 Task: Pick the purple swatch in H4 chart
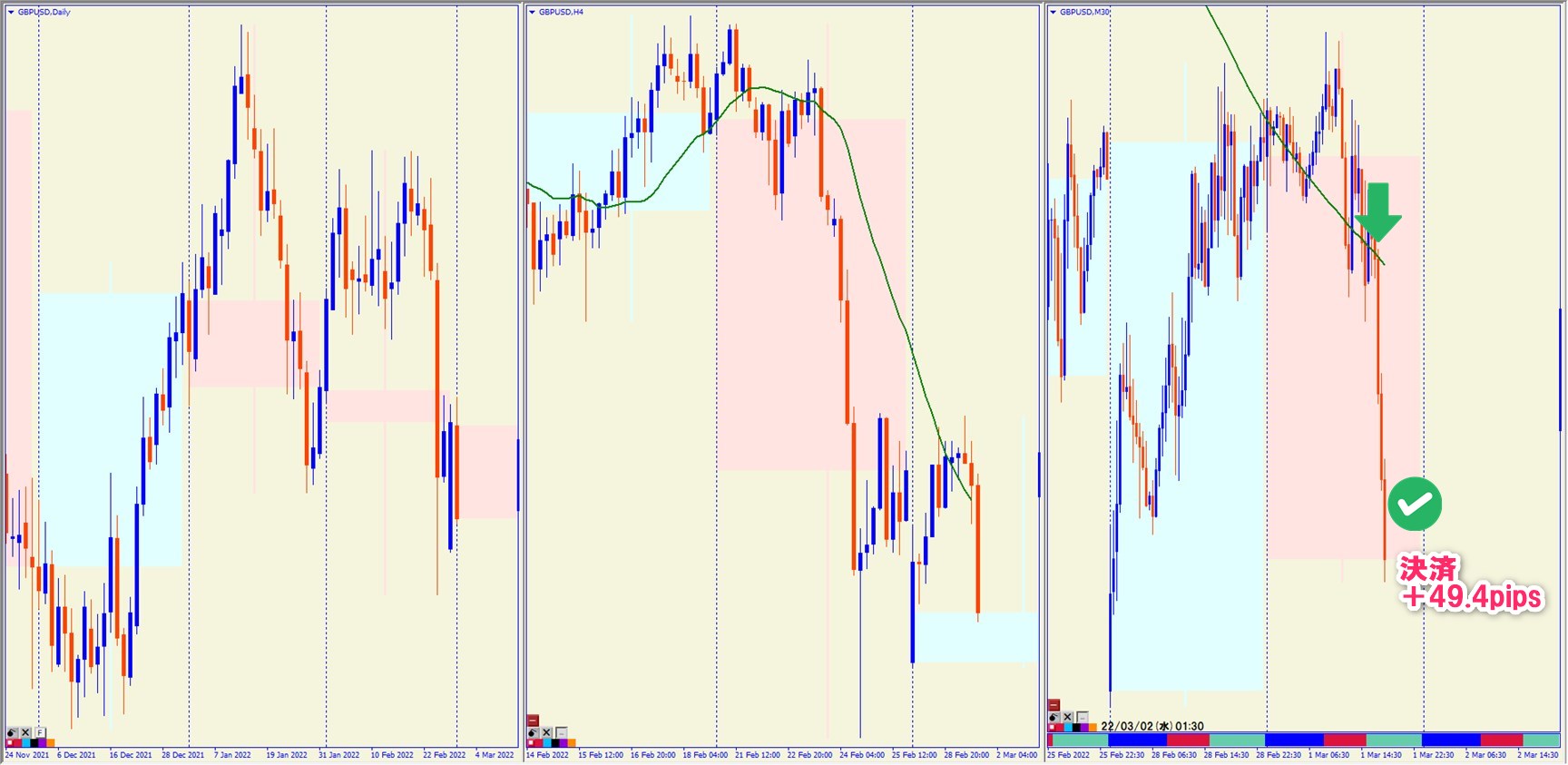563,743
